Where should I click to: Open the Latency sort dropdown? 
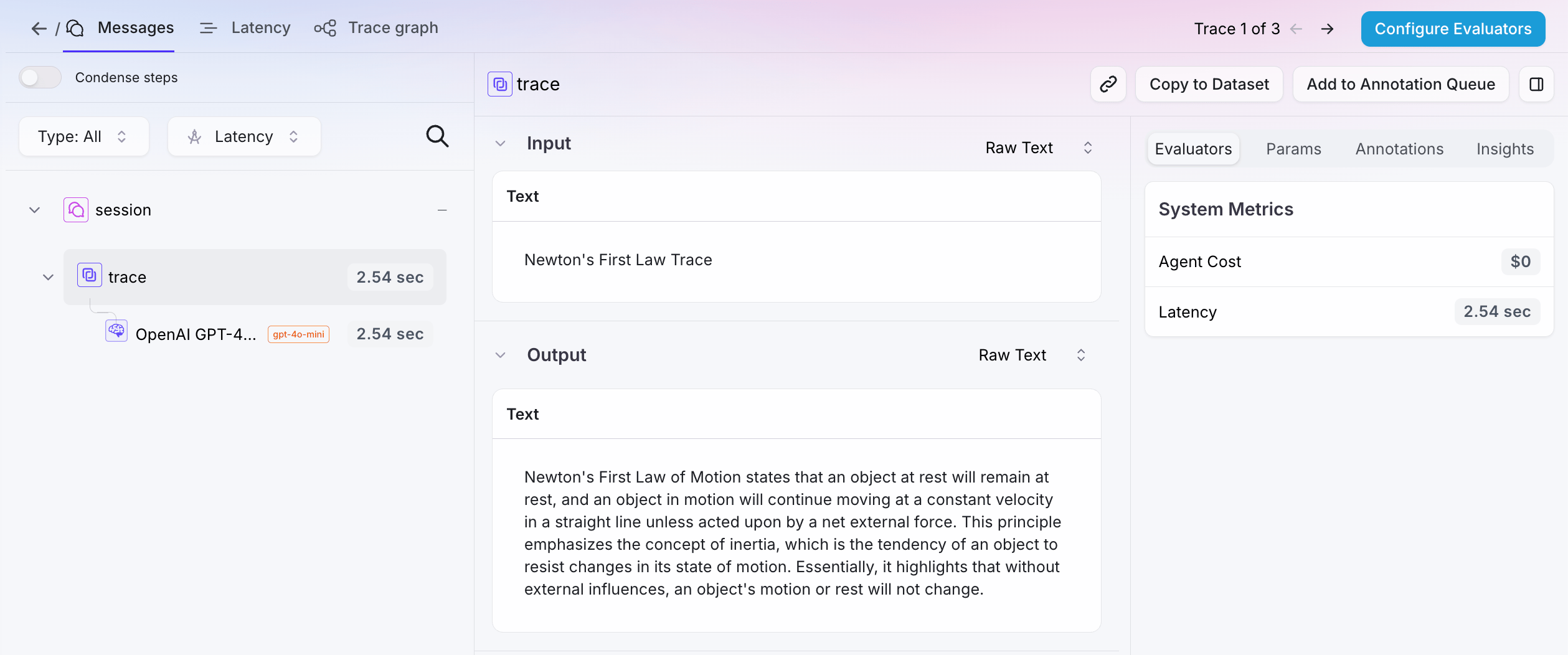244,136
